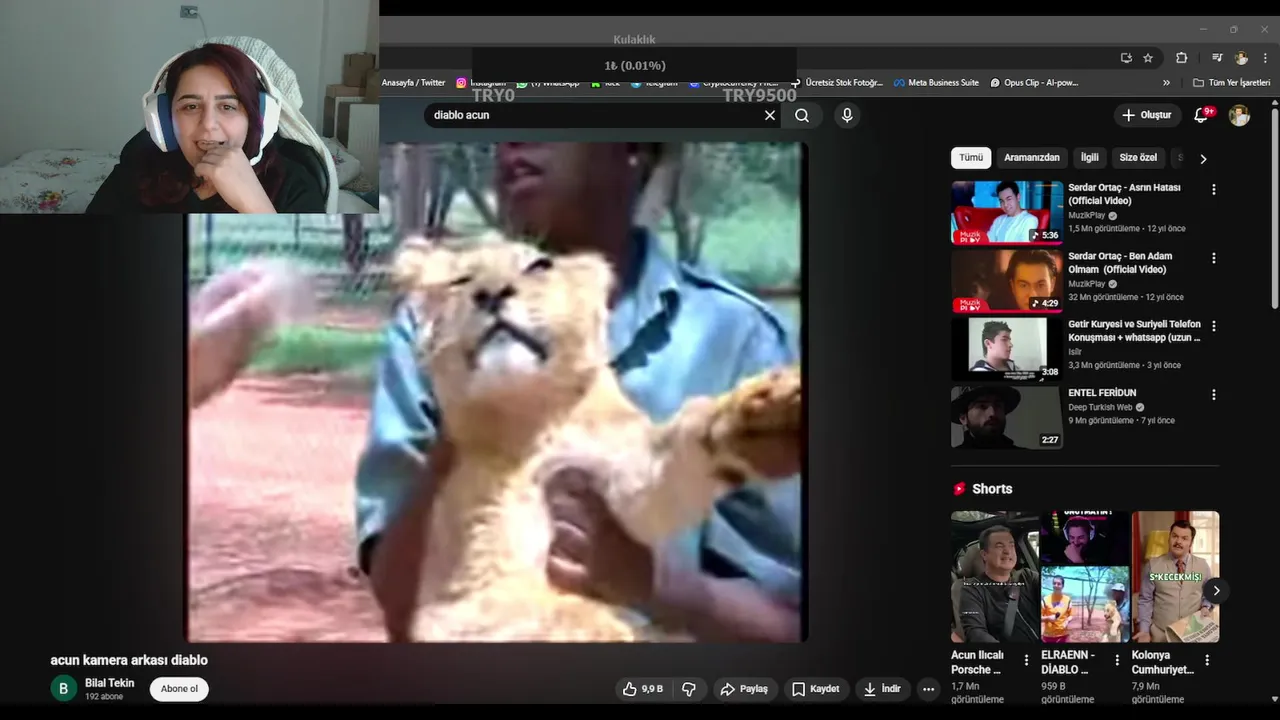This screenshot has height=720, width=1280.
Task: Expand hidden bookmarks with double chevron
Action: pos(1166,83)
